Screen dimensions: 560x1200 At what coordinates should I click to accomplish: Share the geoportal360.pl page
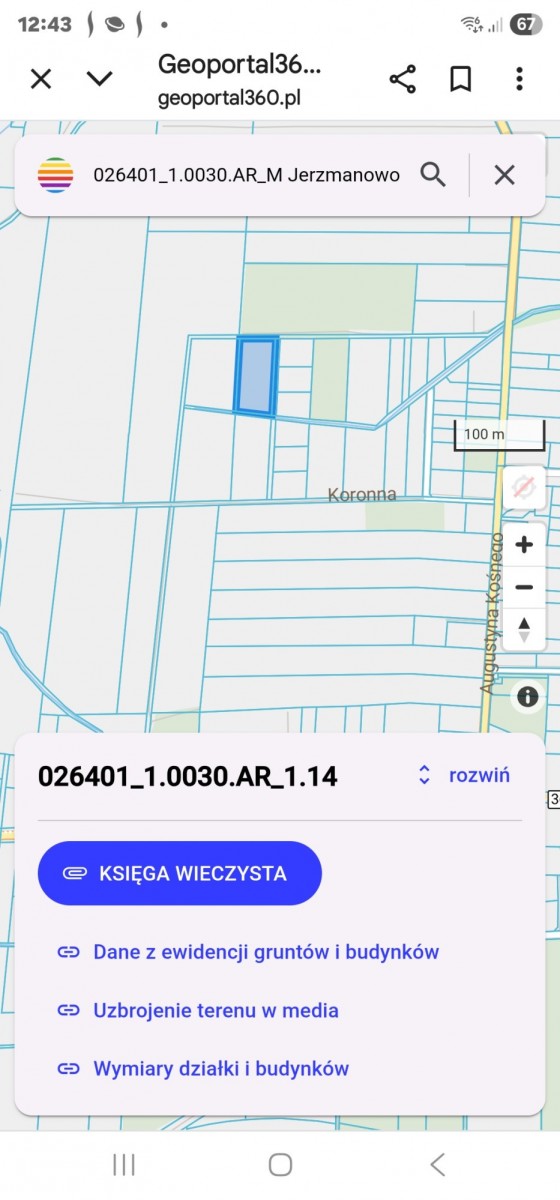[x=402, y=79]
